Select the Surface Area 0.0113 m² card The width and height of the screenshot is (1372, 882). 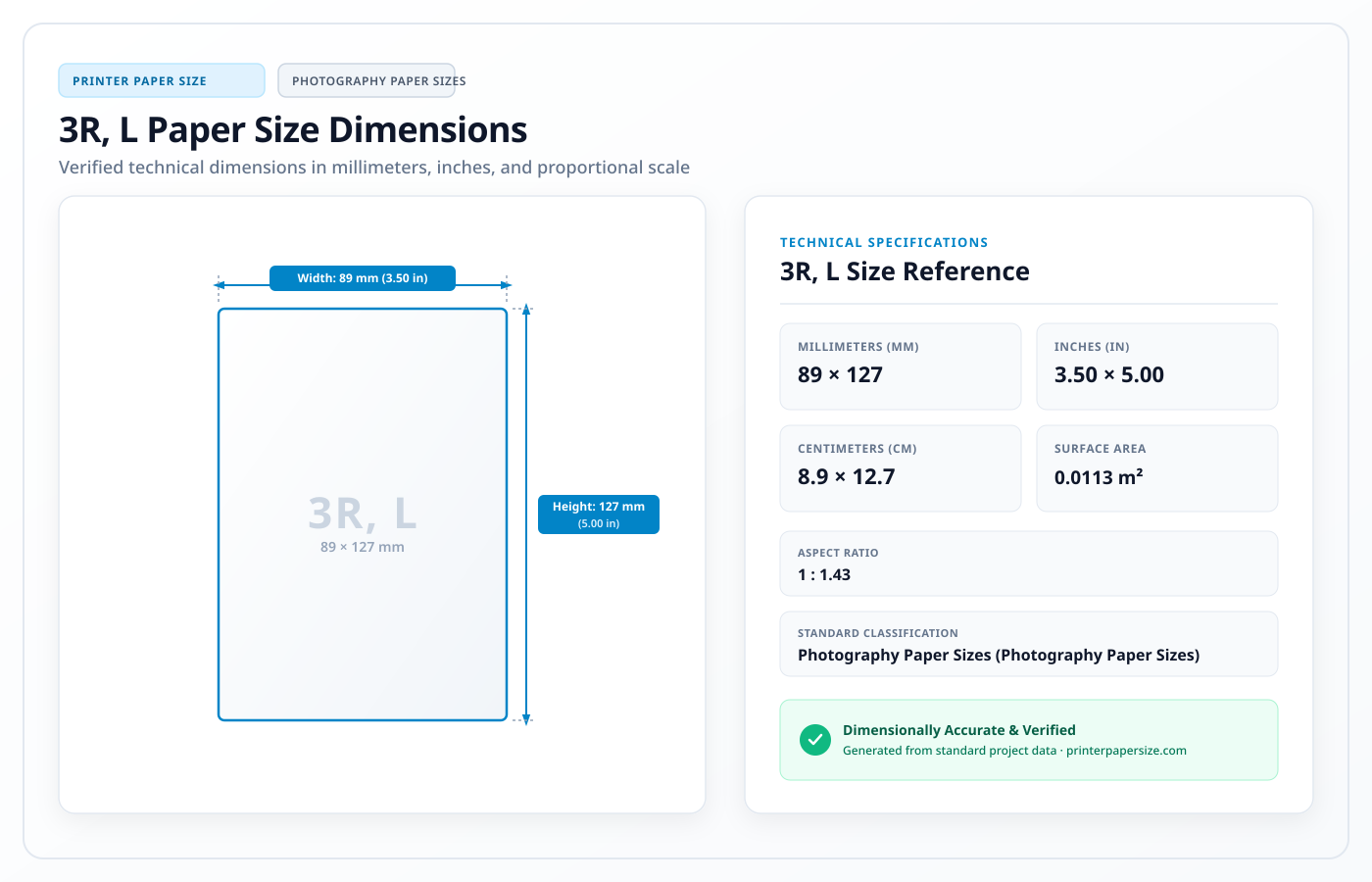[x=1157, y=468]
